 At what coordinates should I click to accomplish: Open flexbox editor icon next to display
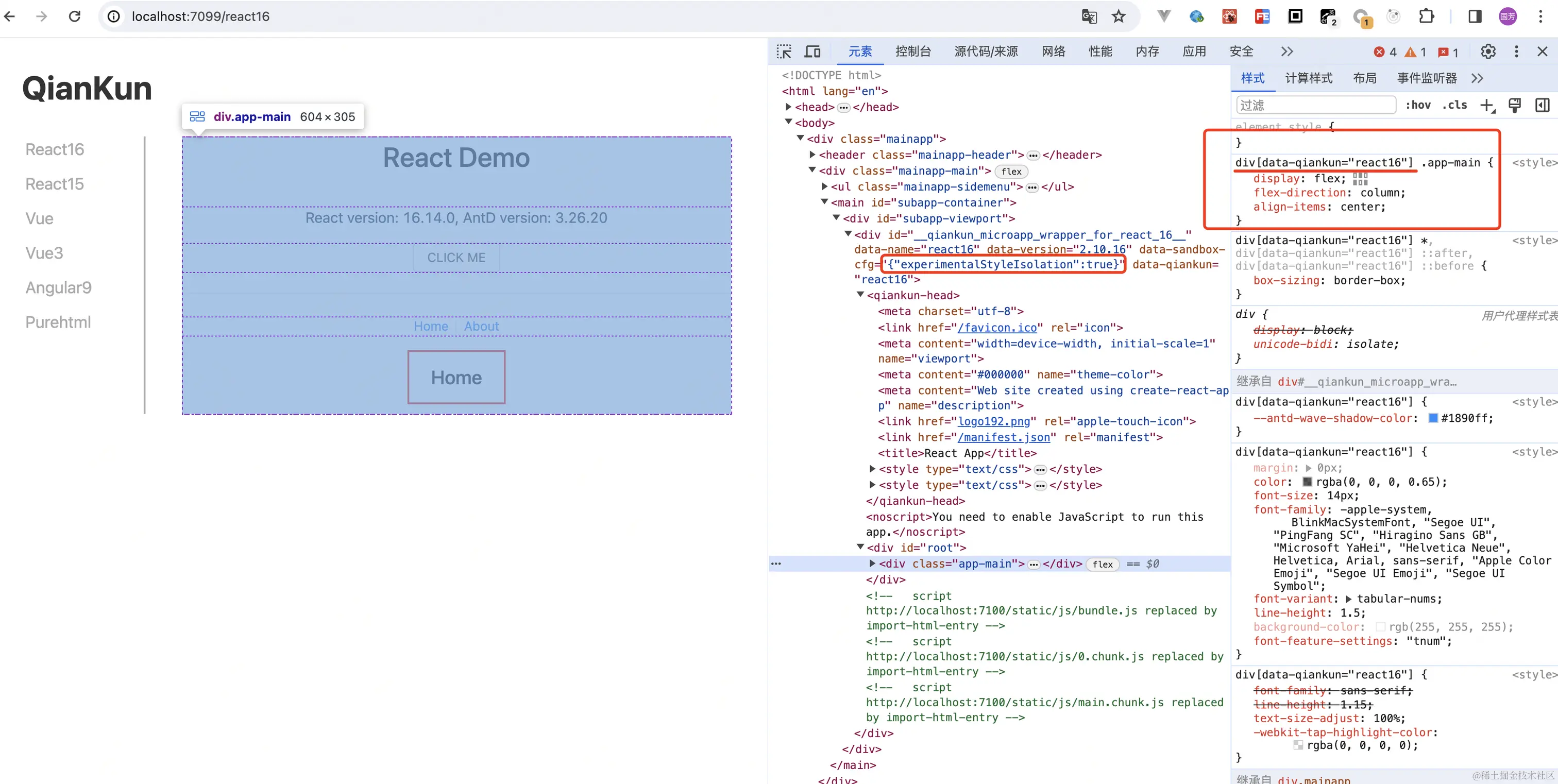[1360, 179]
